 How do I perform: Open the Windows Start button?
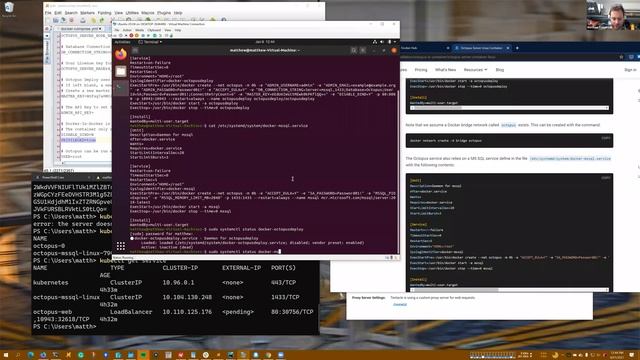[x=6, y=355]
